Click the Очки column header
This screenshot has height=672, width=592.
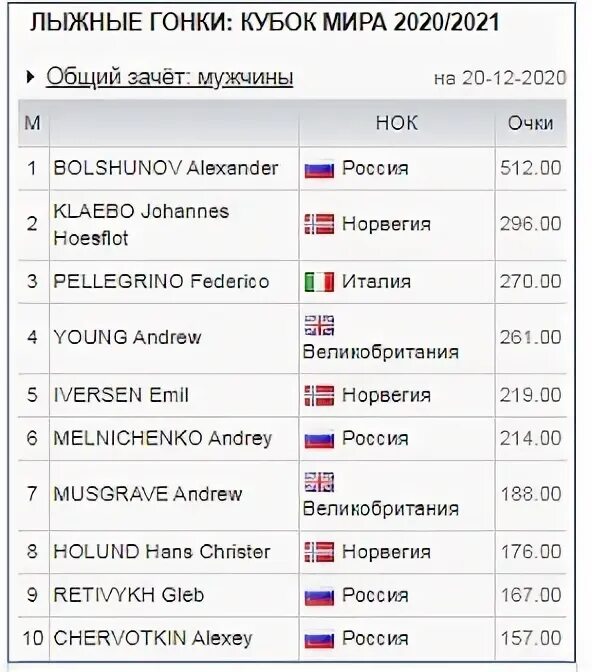point(530,123)
